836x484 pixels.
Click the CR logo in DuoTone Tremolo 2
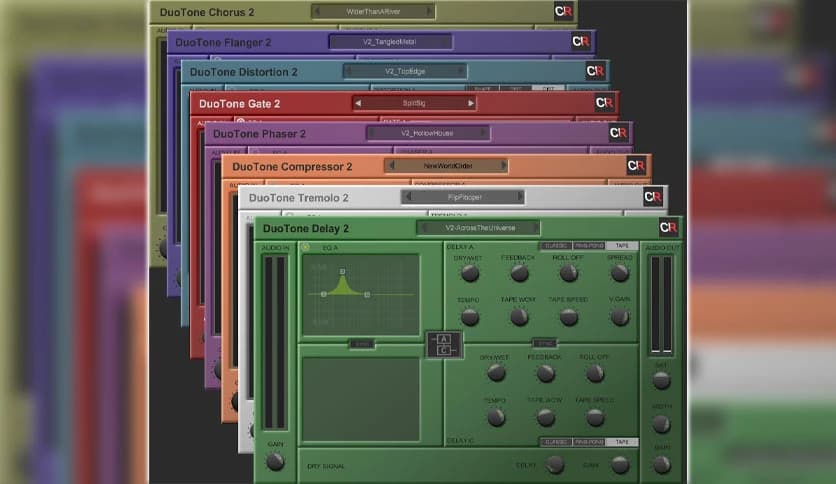point(653,197)
